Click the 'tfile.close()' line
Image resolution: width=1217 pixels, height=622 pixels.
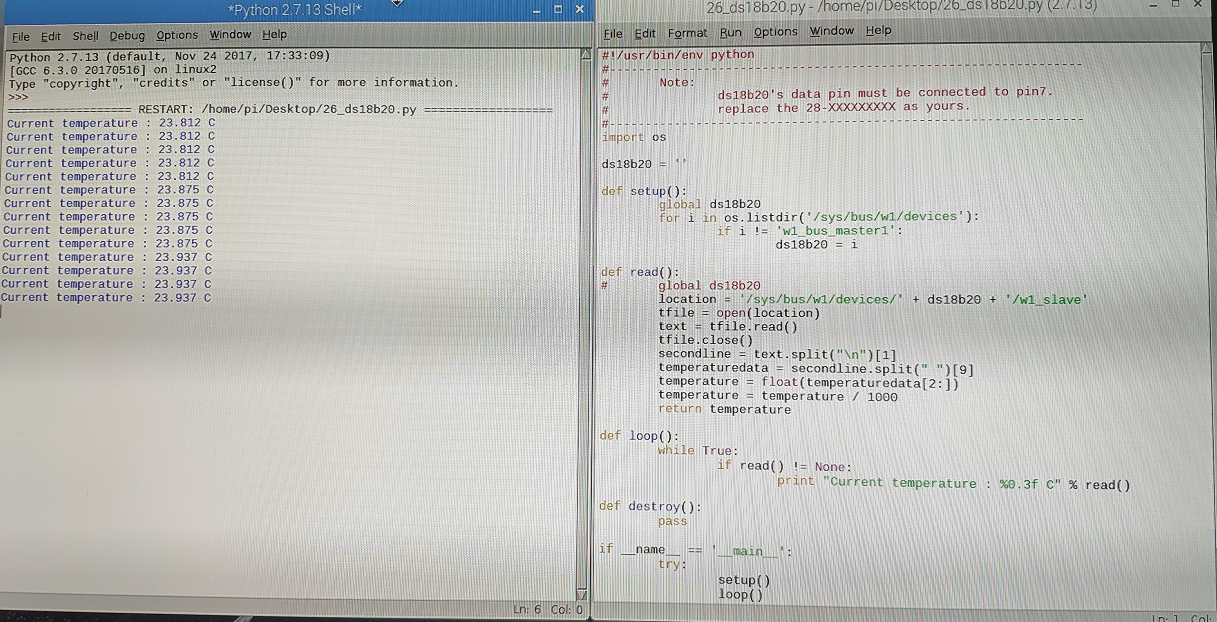(x=706, y=340)
